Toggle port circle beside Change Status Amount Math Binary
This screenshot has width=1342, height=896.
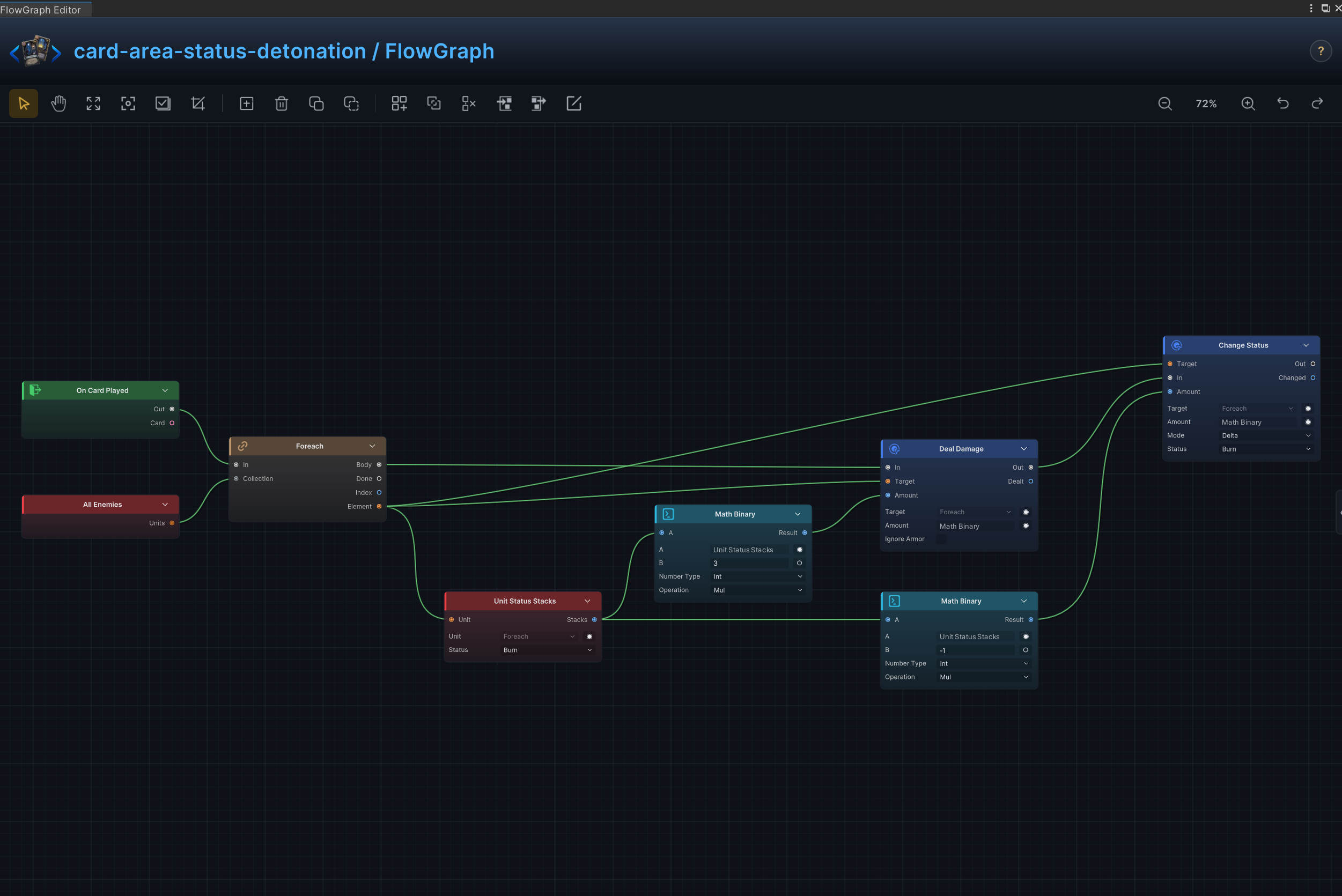pyautogui.click(x=1308, y=421)
